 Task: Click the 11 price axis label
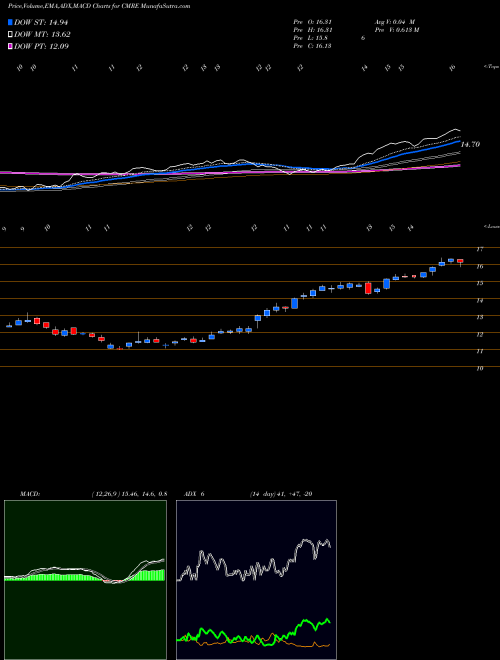click(x=479, y=351)
